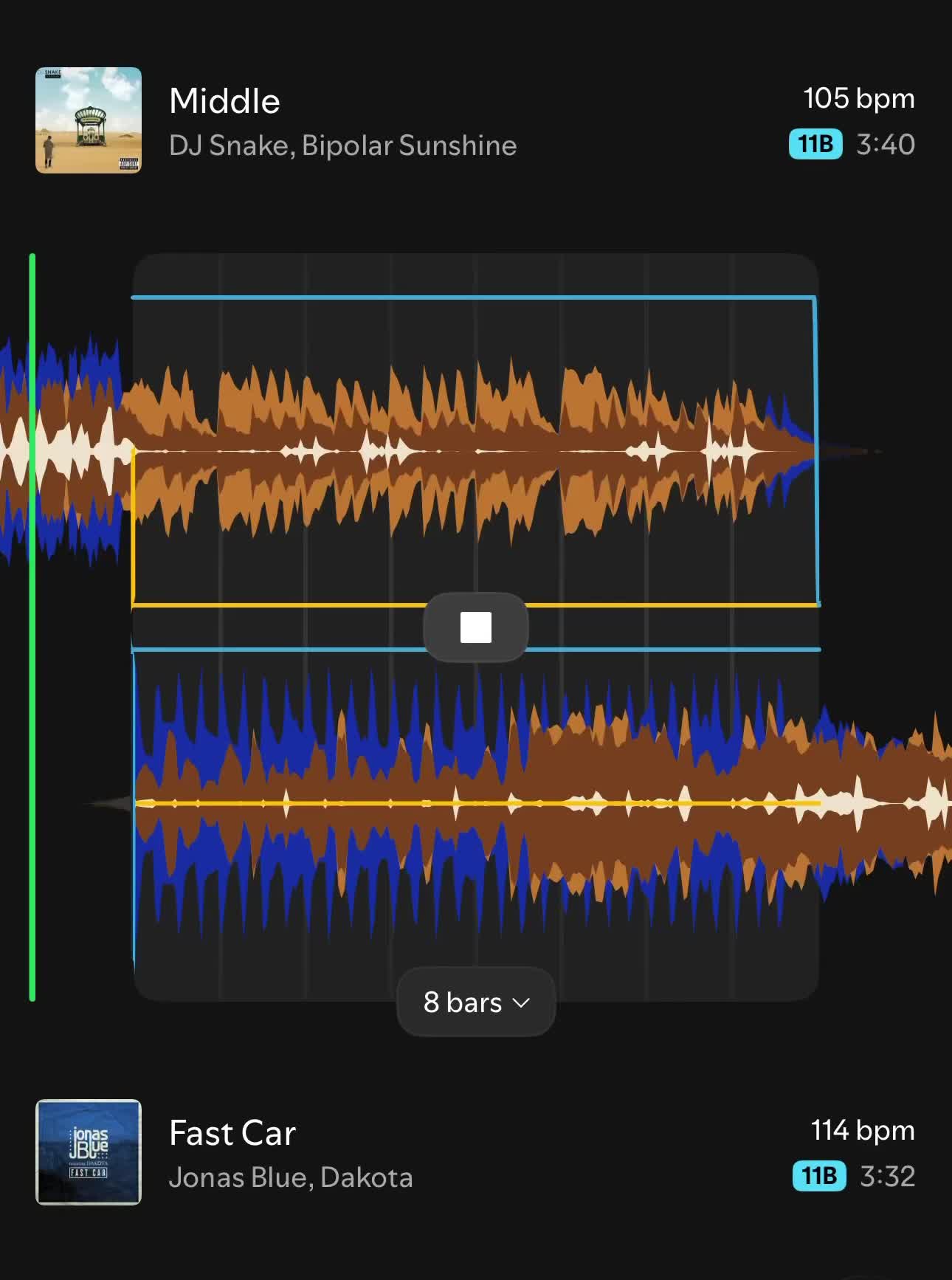The image size is (952, 1280).
Task: Tap the 11B key badge for Fast Car
Action: (819, 1176)
